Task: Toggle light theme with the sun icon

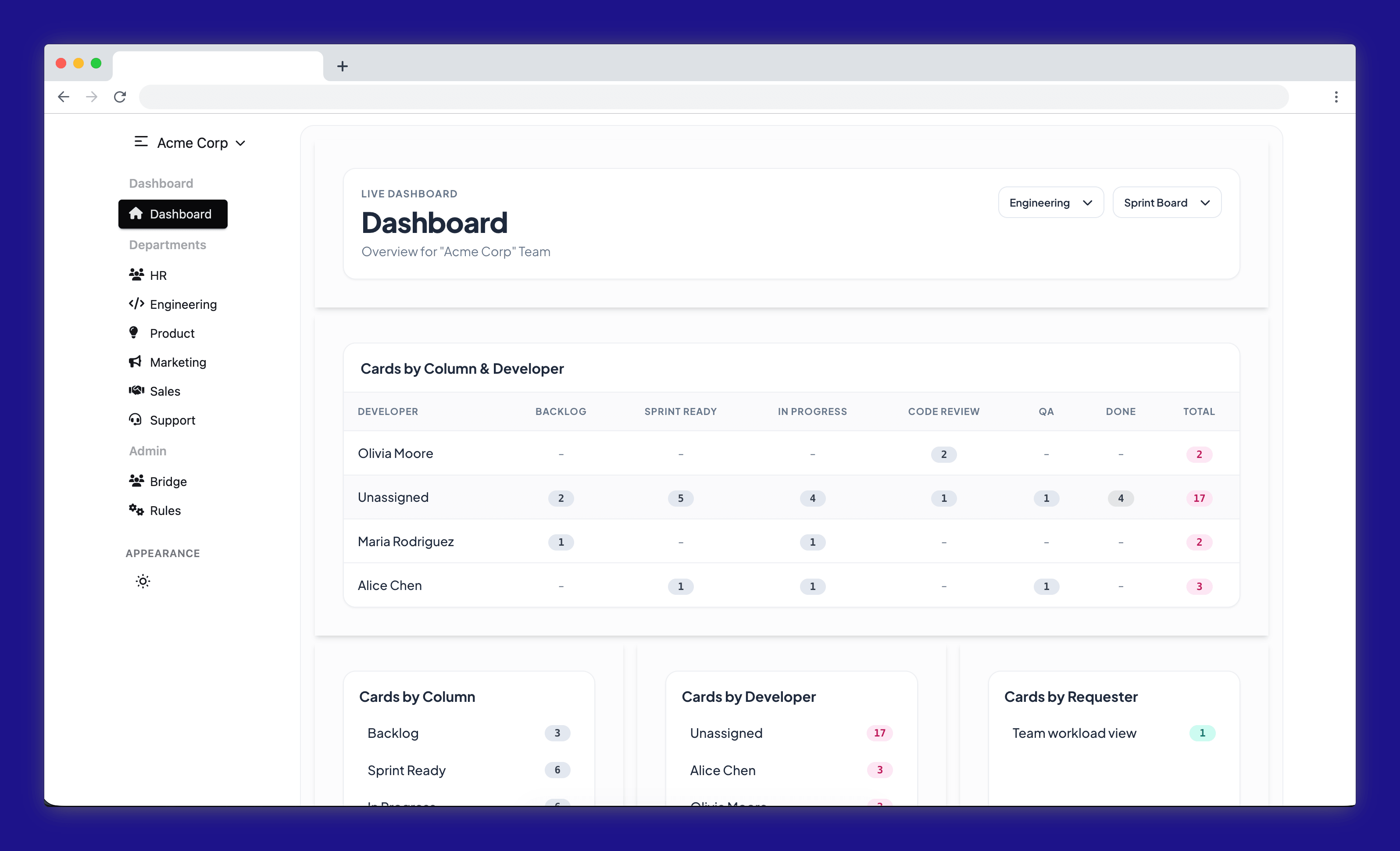Action: click(x=143, y=581)
